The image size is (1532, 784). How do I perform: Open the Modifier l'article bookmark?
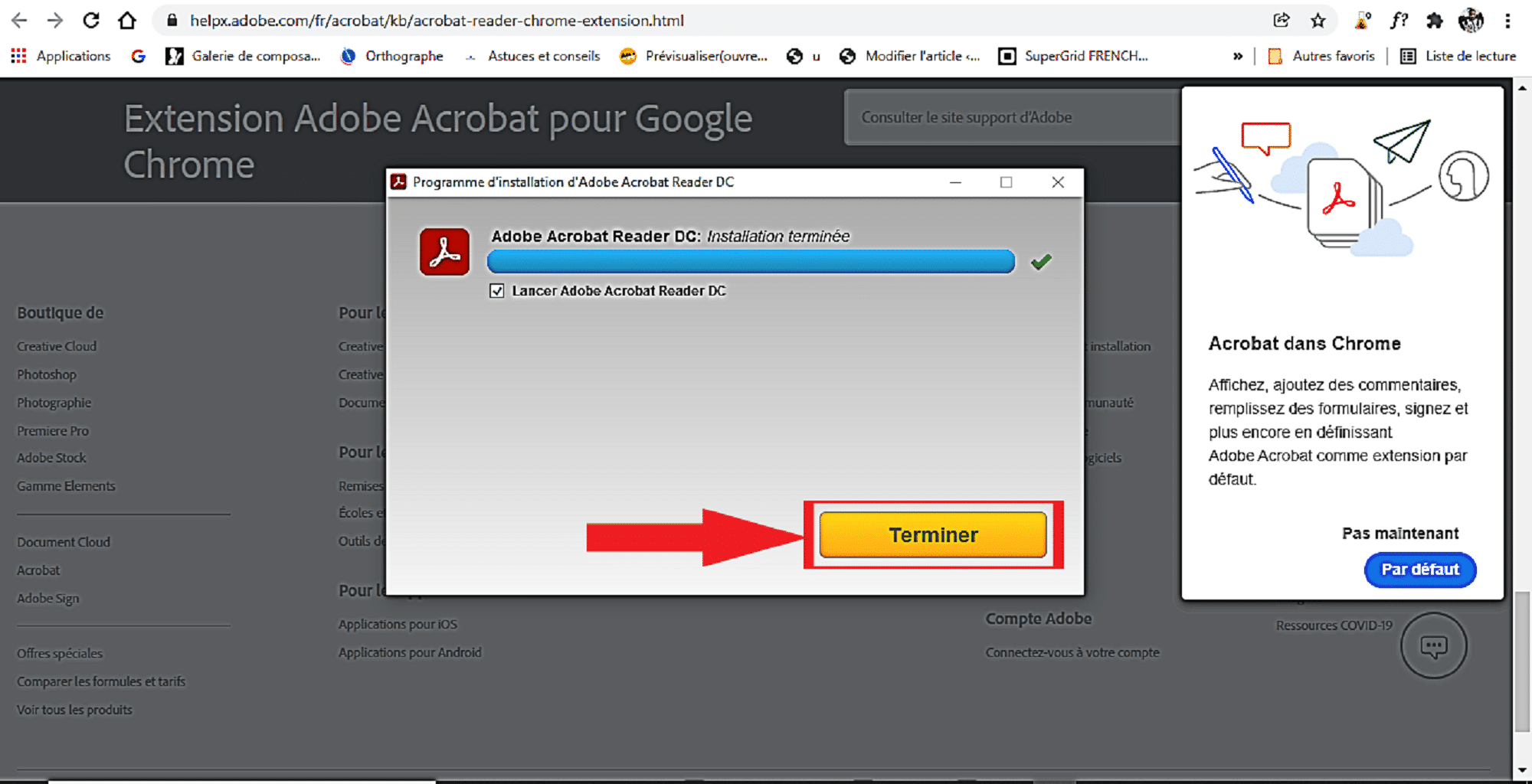(x=909, y=56)
